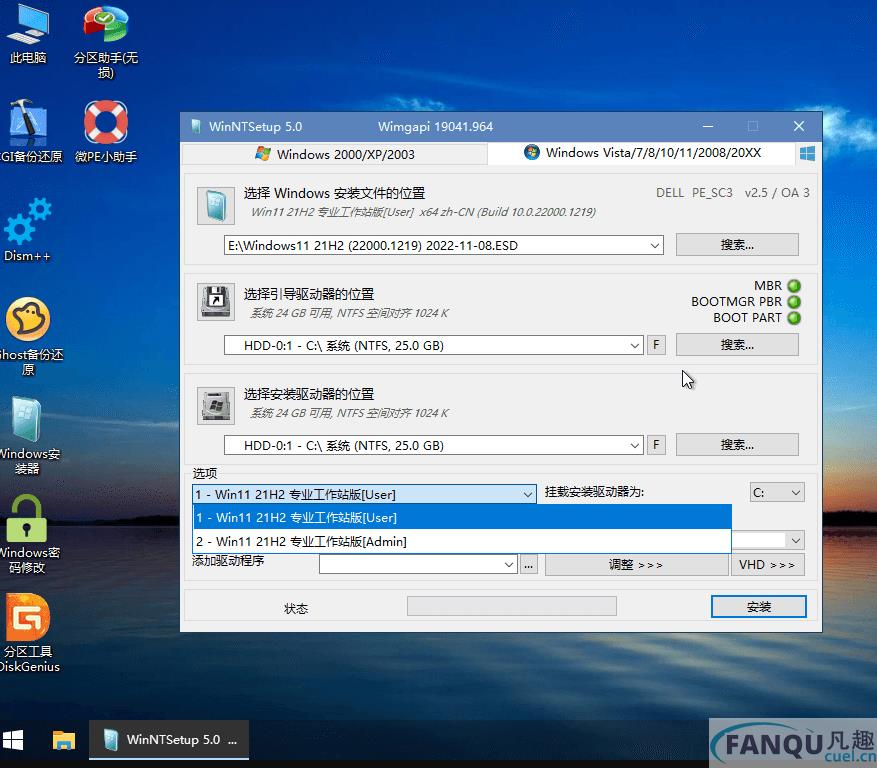Expand the 添加驱动程序 dropdown

(508, 565)
